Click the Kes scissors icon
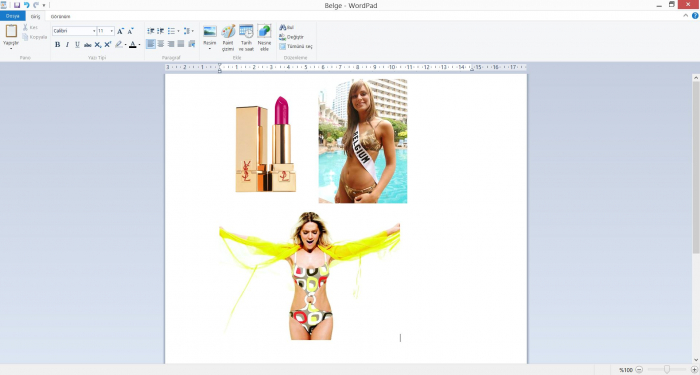Viewport: 700px width, 375px height. 25,28
